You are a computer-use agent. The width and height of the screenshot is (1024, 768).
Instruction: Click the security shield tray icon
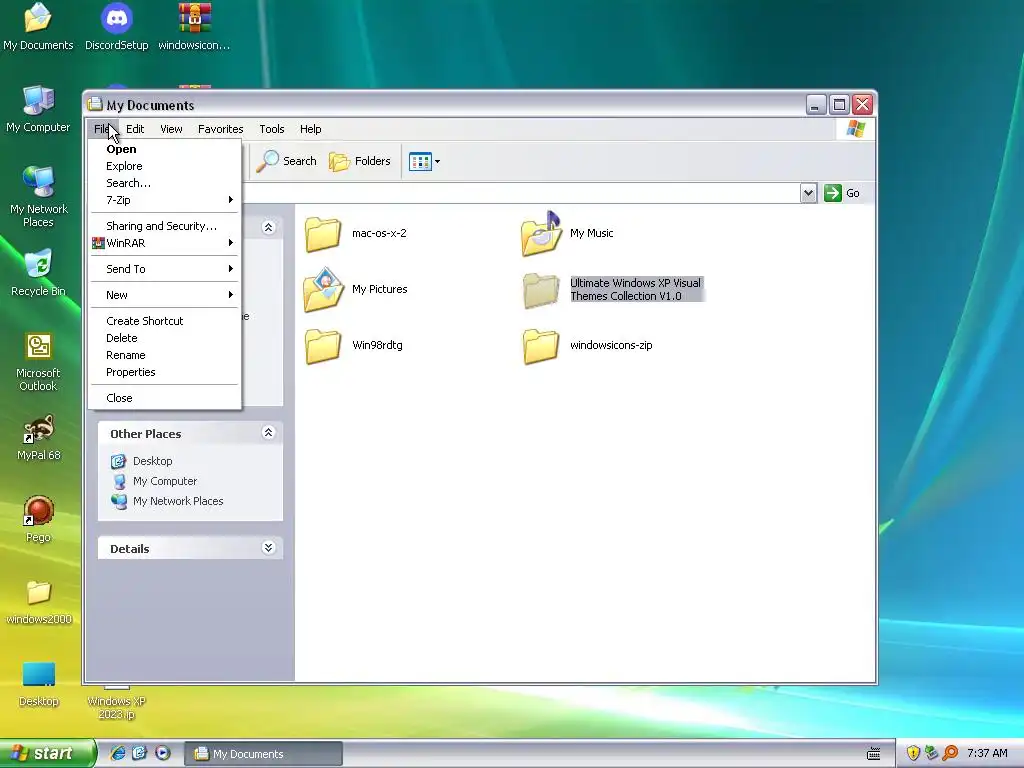coord(913,753)
